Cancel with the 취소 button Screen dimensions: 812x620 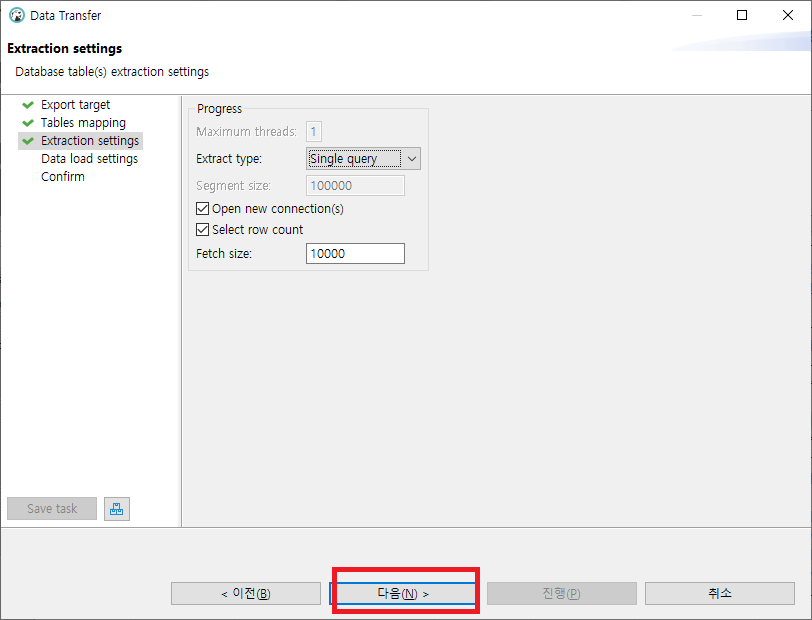(x=719, y=594)
